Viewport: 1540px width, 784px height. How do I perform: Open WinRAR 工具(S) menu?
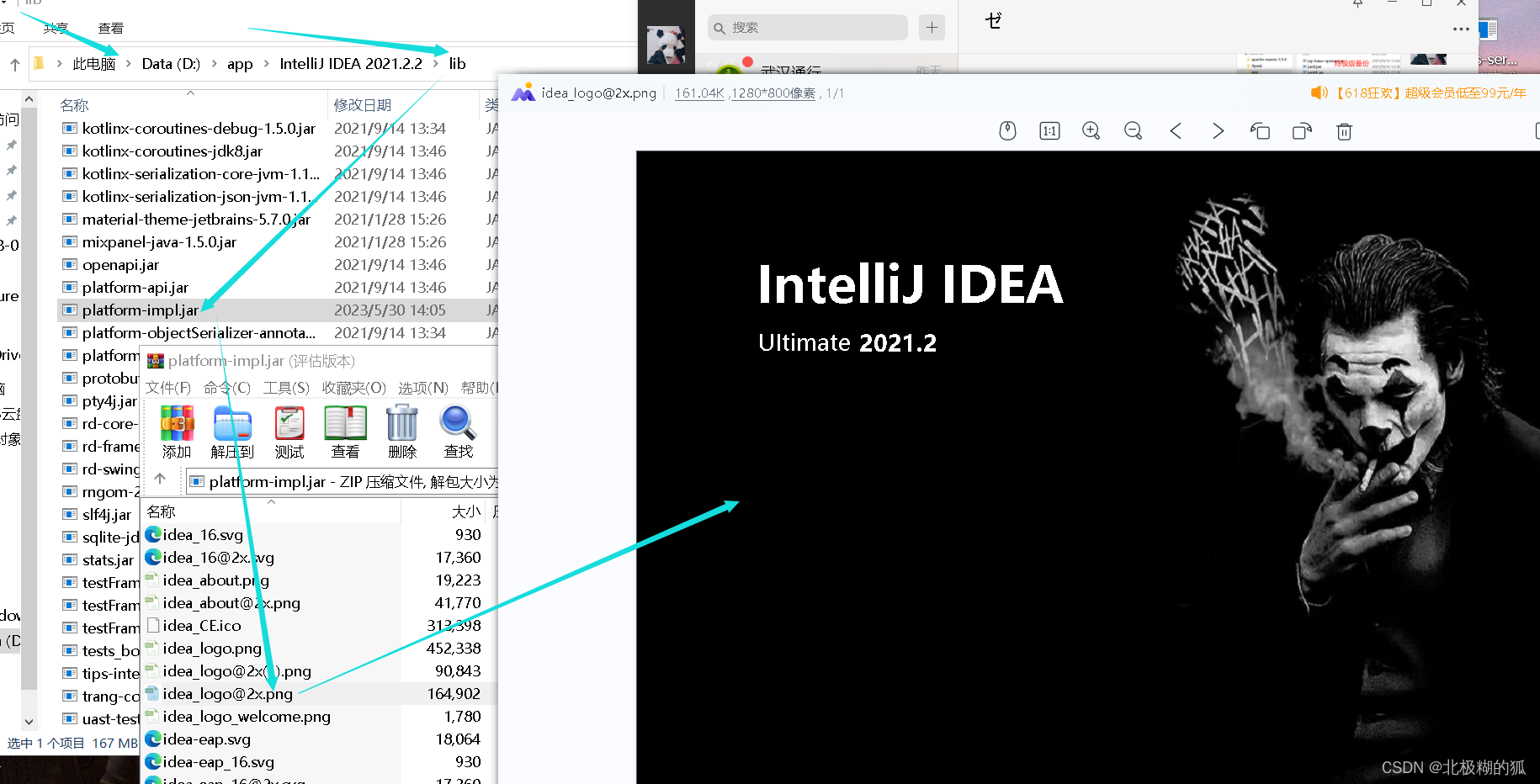coord(286,388)
